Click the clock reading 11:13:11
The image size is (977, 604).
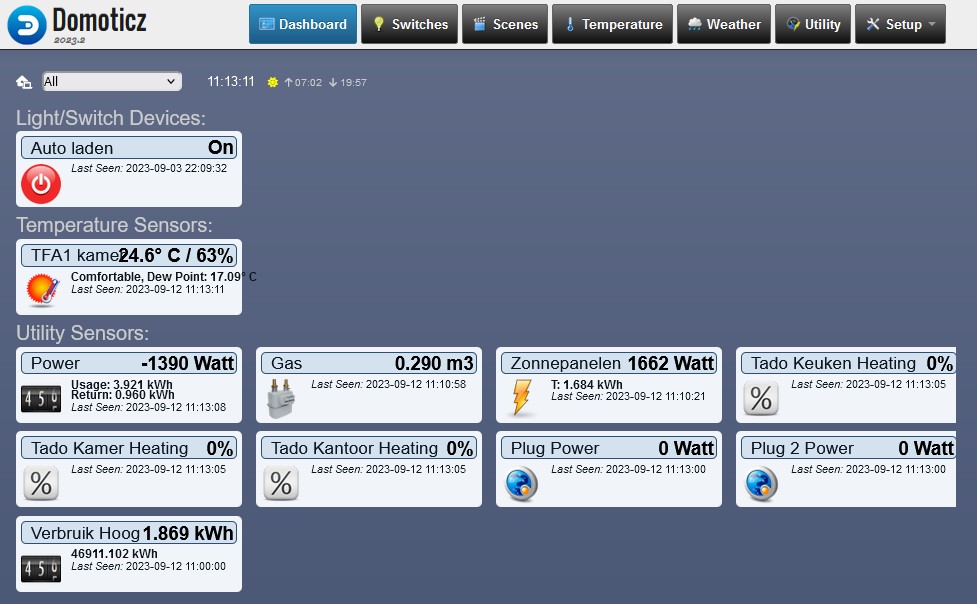coord(231,82)
